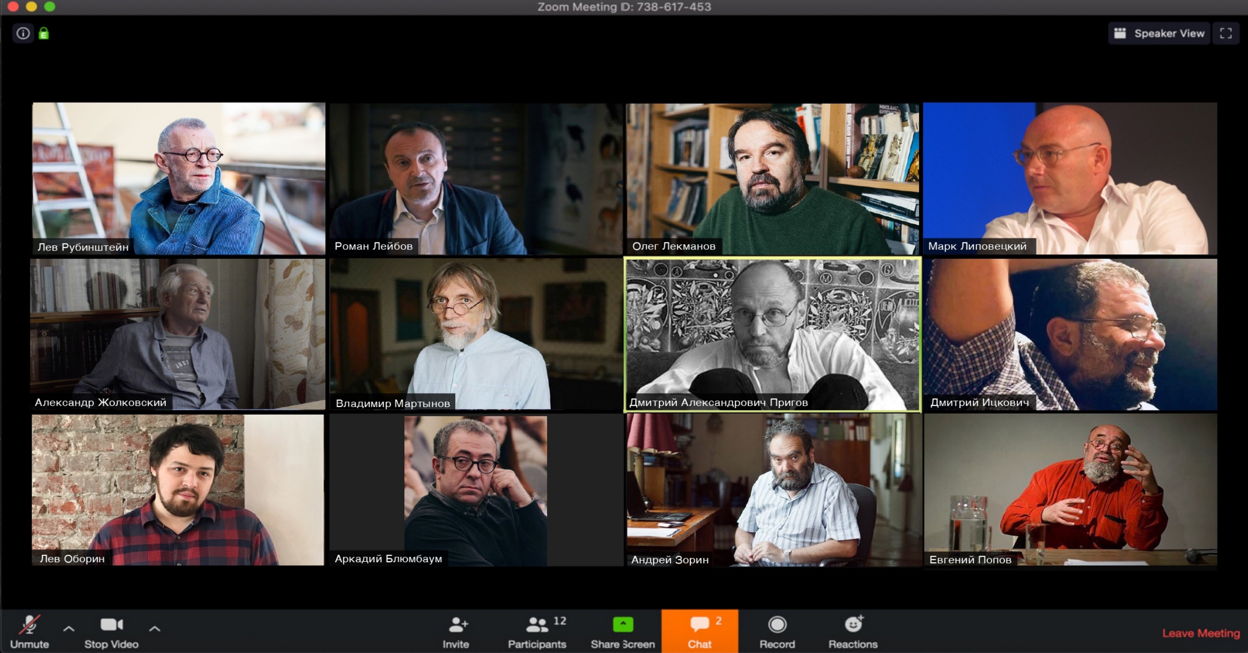
Task: Select Марк Липовецкий video tile
Action: click(x=1070, y=178)
